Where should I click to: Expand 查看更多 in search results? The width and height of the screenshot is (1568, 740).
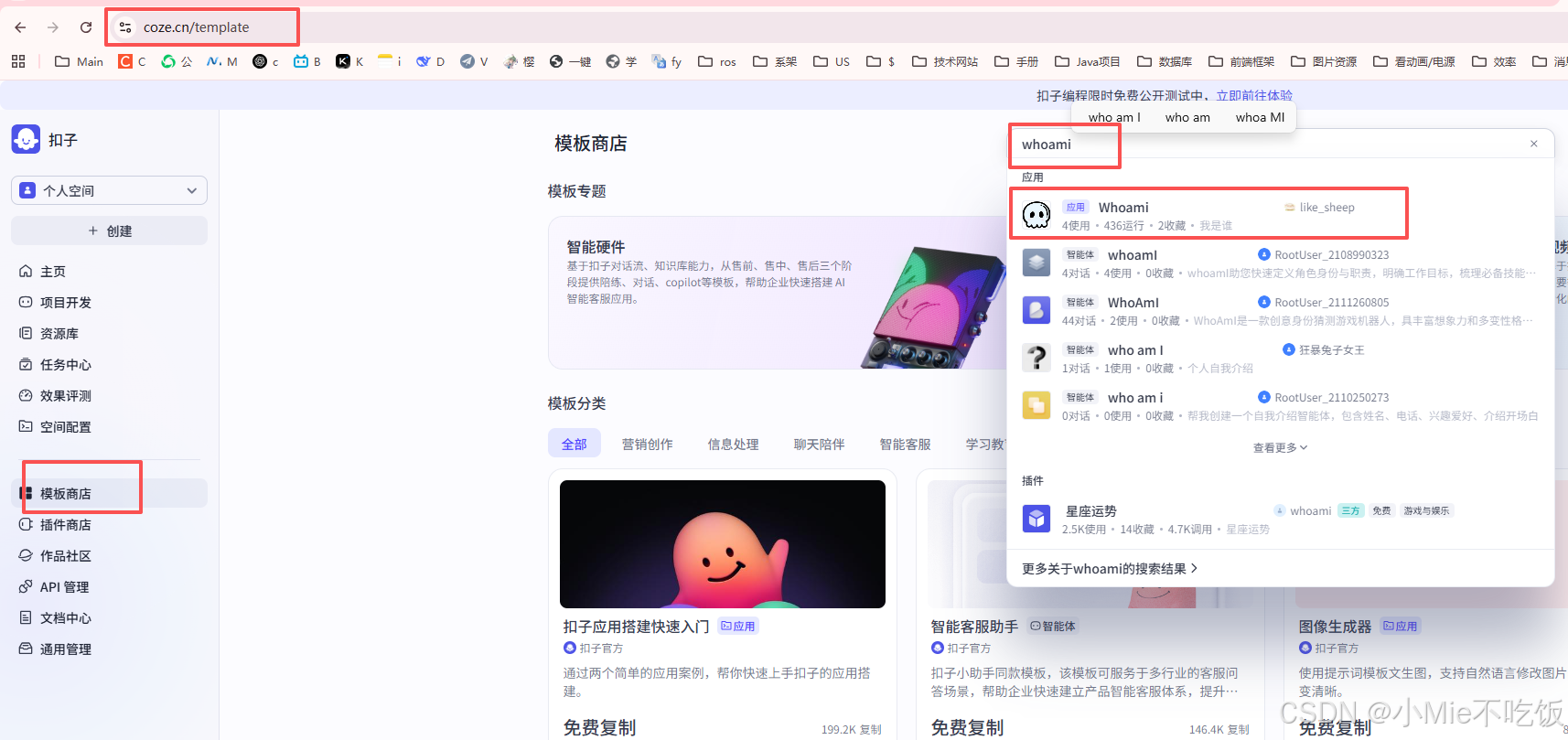[x=1280, y=447]
